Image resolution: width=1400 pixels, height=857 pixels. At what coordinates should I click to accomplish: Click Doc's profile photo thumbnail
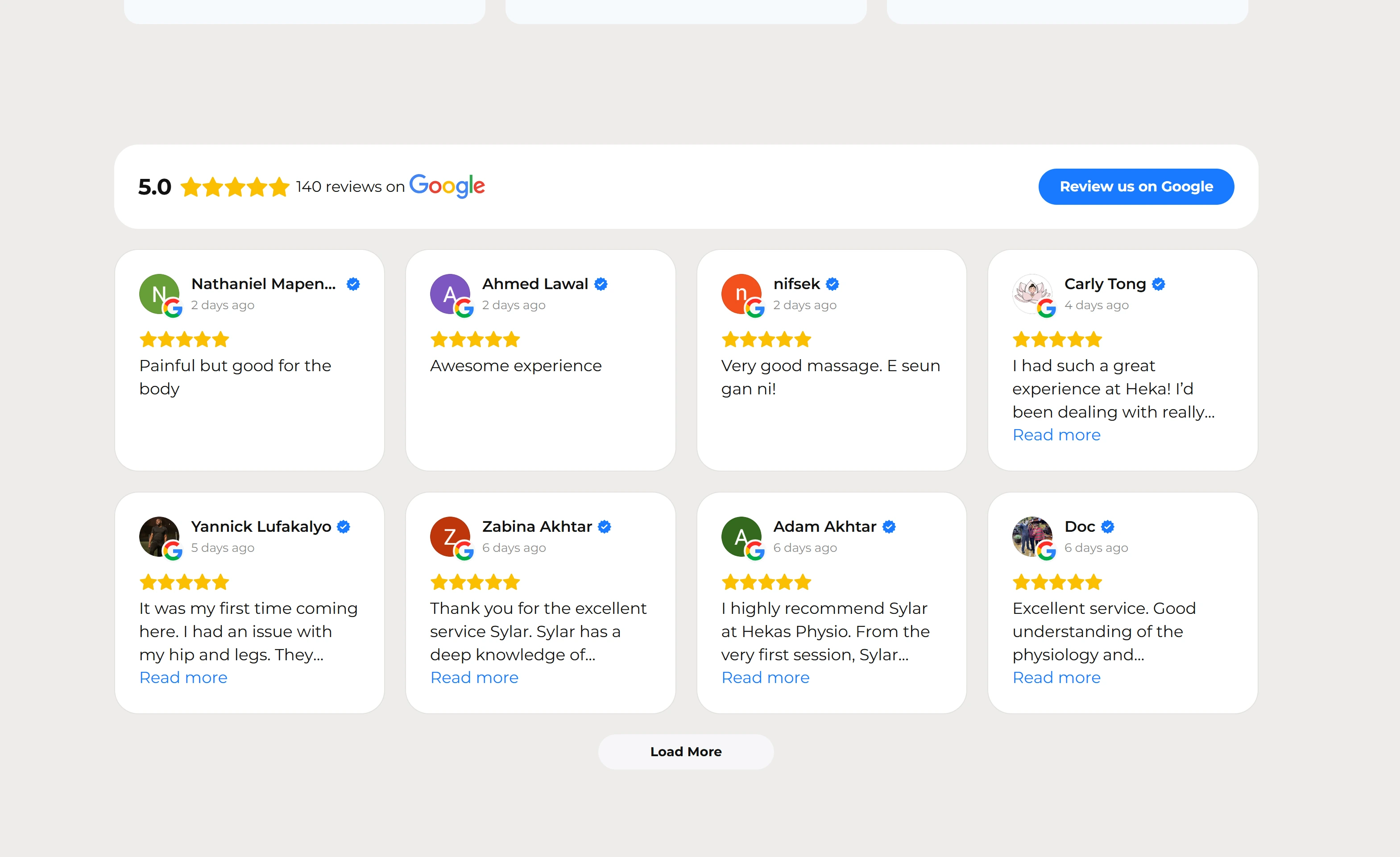point(1031,536)
